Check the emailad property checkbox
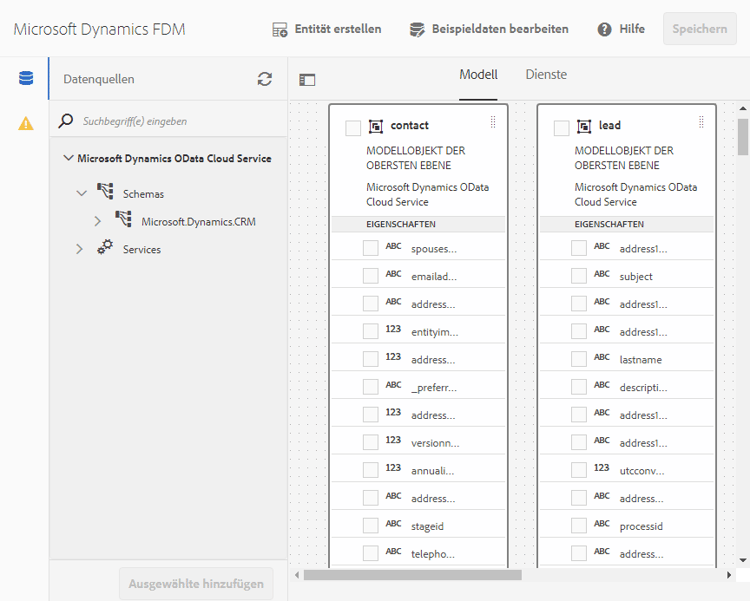 [371, 276]
